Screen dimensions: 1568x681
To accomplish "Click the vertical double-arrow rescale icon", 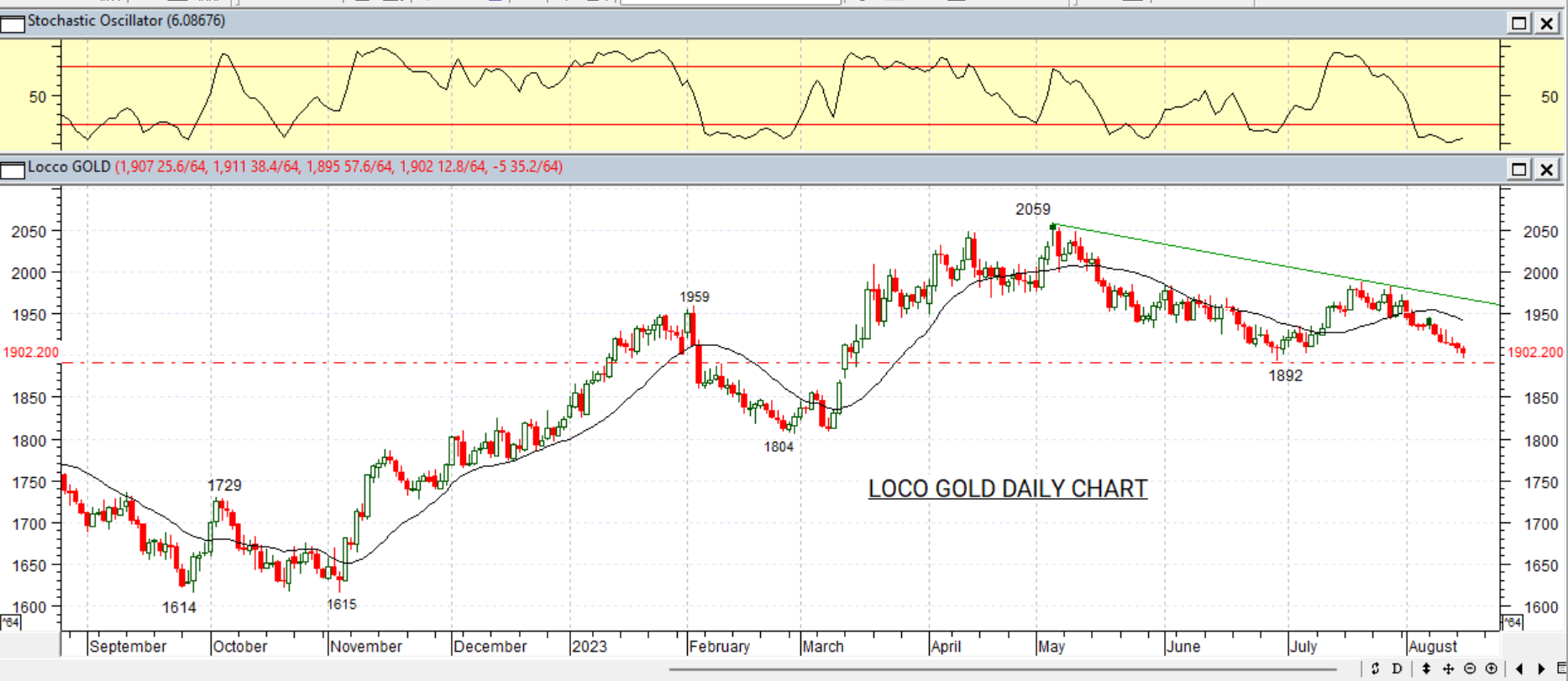I will [1426, 668].
